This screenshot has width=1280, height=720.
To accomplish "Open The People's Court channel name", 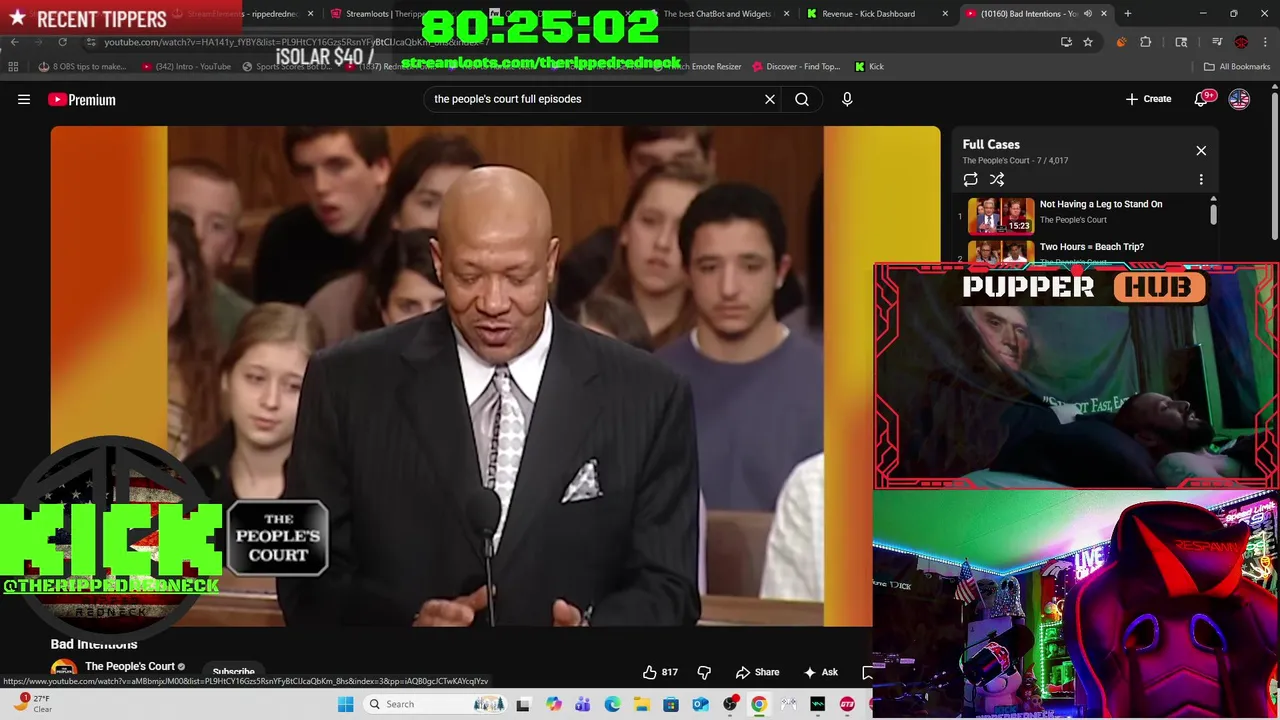I will pyautogui.click(x=130, y=666).
